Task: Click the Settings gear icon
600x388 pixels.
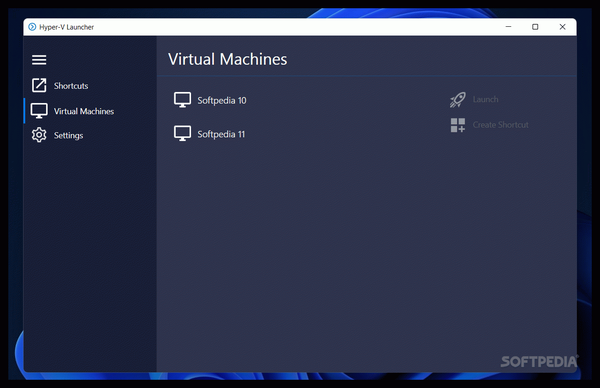Action: click(x=39, y=135)
